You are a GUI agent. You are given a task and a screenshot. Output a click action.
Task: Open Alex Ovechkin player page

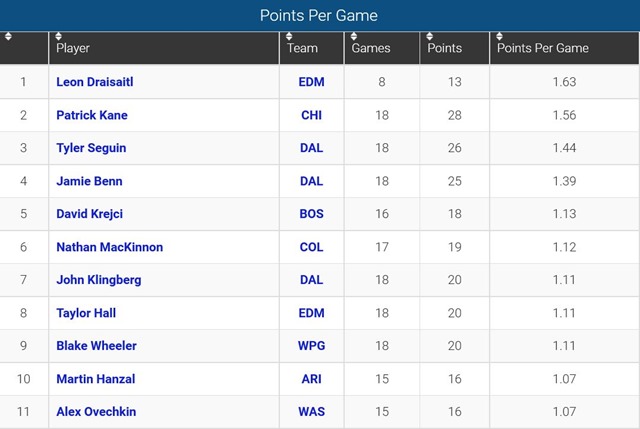[97, 412]
